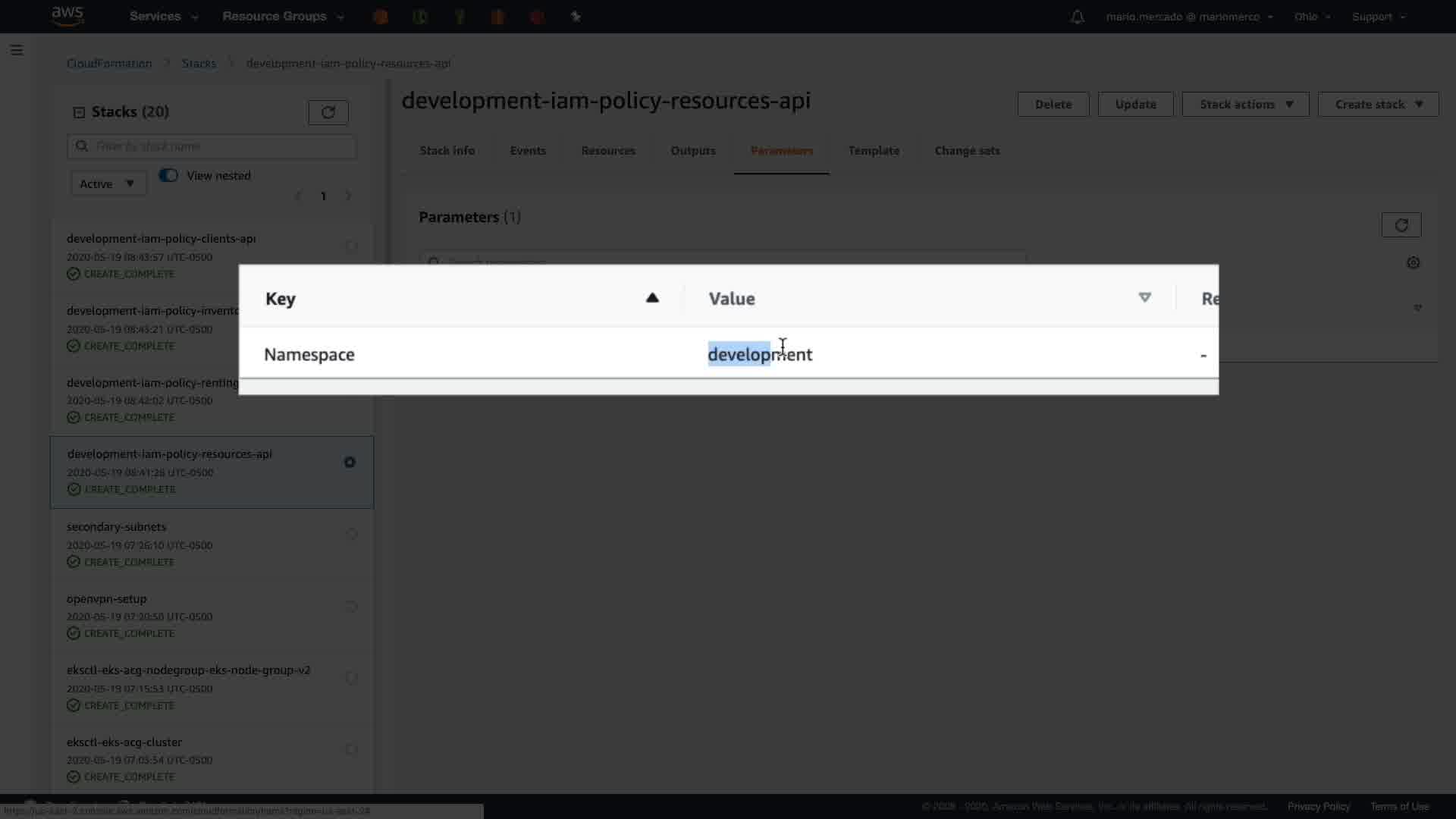Screen dimensions: 1456x819
Task: Open the Create stack dropdown
Action: click(x=1377, y=105)
